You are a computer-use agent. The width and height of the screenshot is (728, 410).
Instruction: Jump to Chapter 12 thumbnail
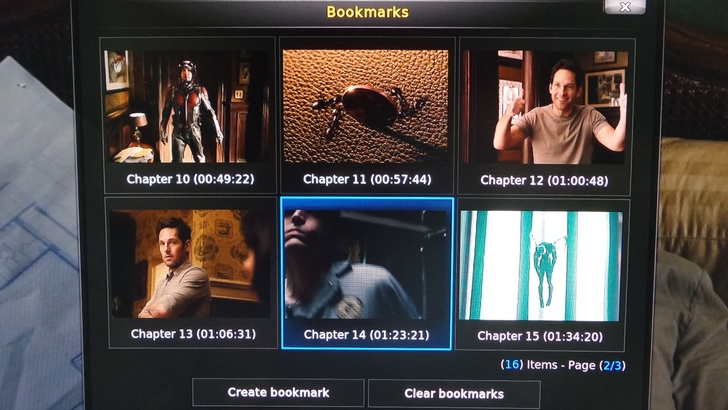point(545,107)
